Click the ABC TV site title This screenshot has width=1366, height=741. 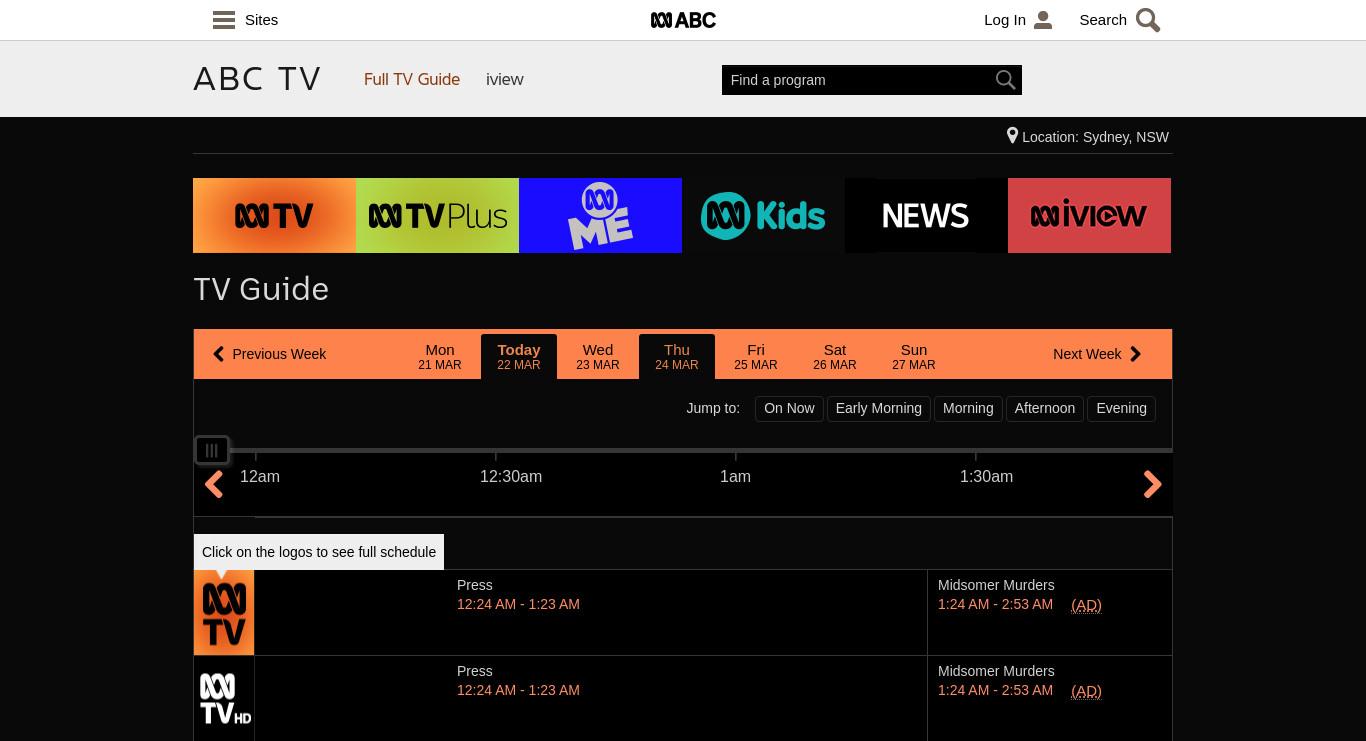click(257, 78)
